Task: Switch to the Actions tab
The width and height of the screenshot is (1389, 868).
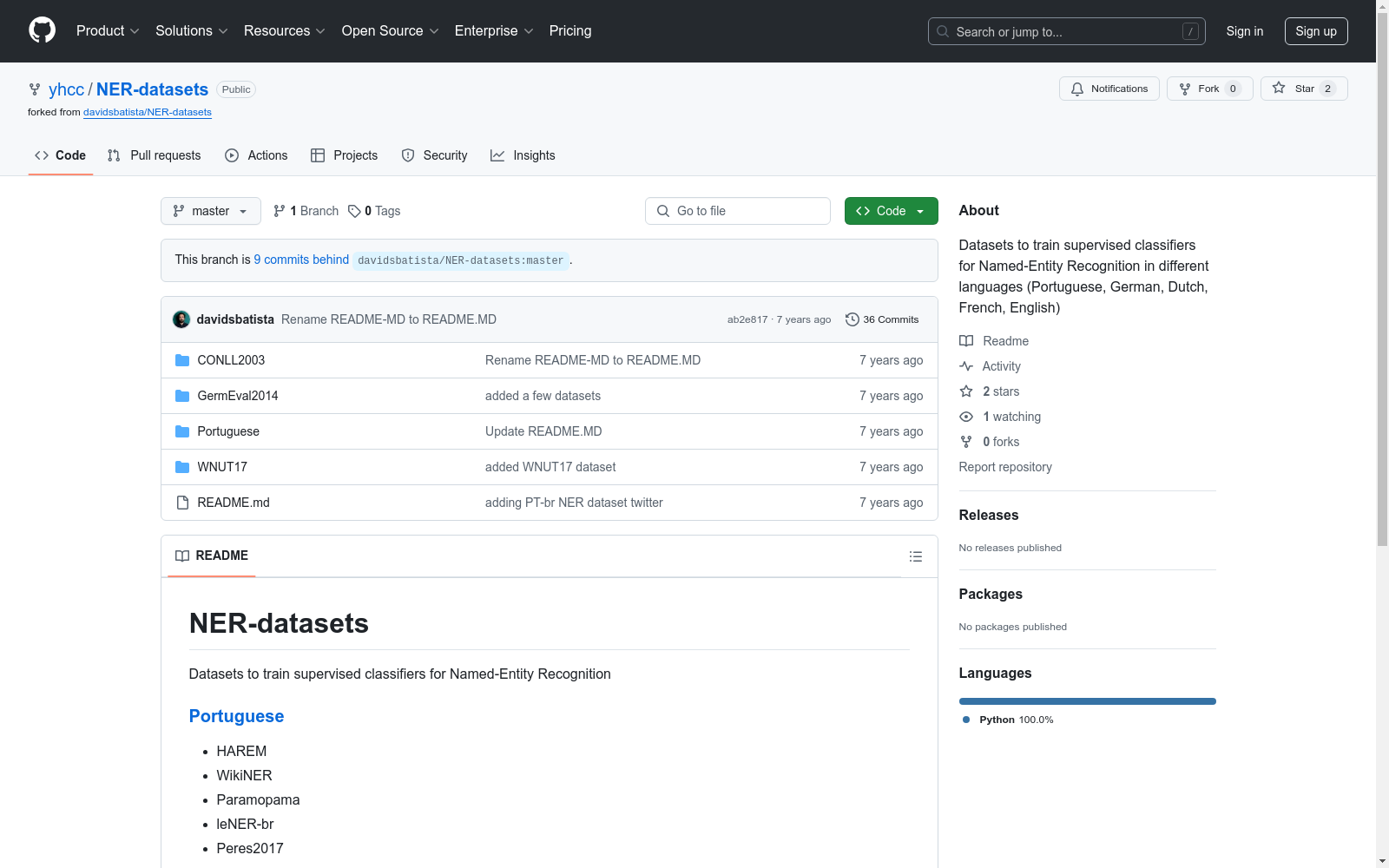Action: click(x=256, y=155)
